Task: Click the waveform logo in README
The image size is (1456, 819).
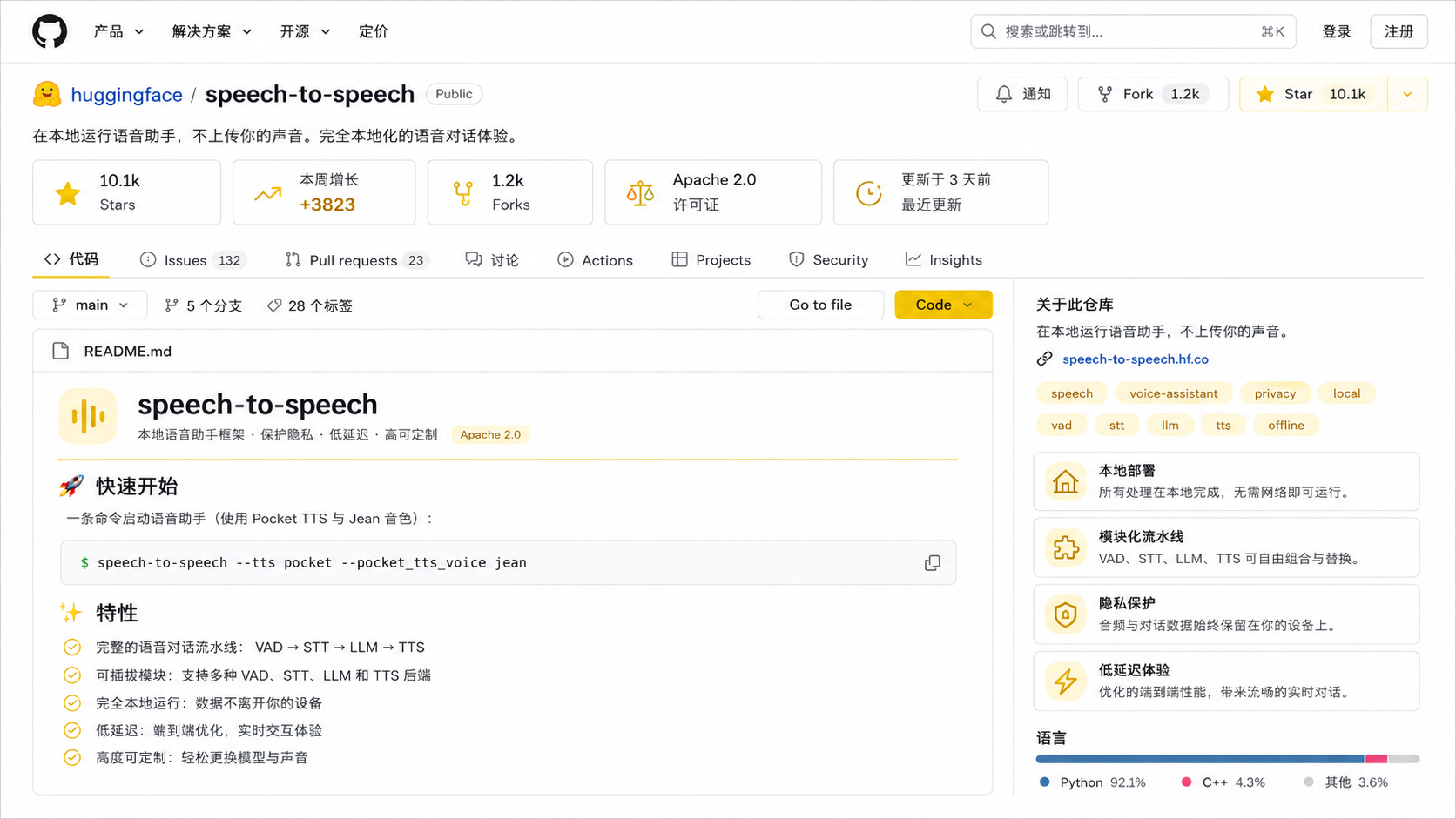Action: tap(88, 416)
